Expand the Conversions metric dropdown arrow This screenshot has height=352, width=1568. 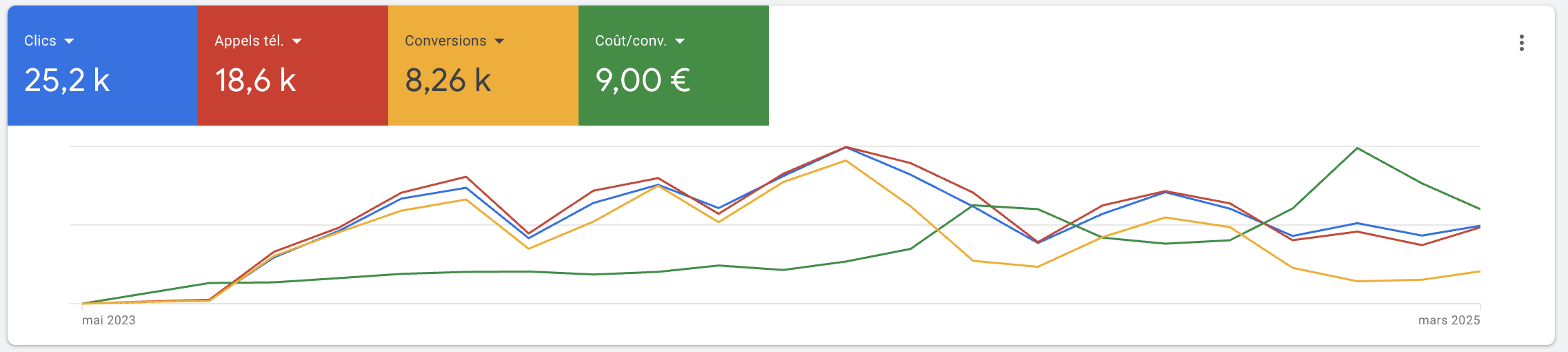(x=500, y=41)
